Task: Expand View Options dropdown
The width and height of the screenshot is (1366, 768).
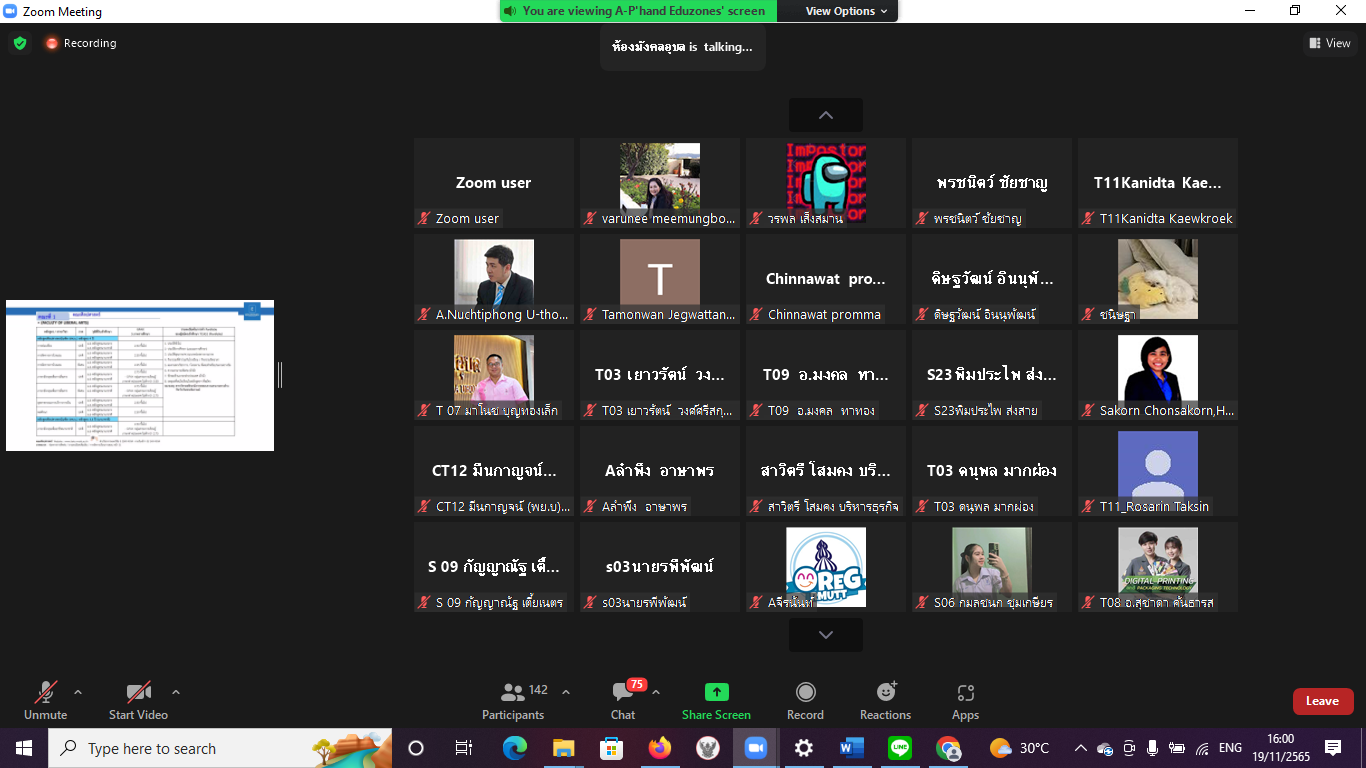Action: click(x=846, y=11)
